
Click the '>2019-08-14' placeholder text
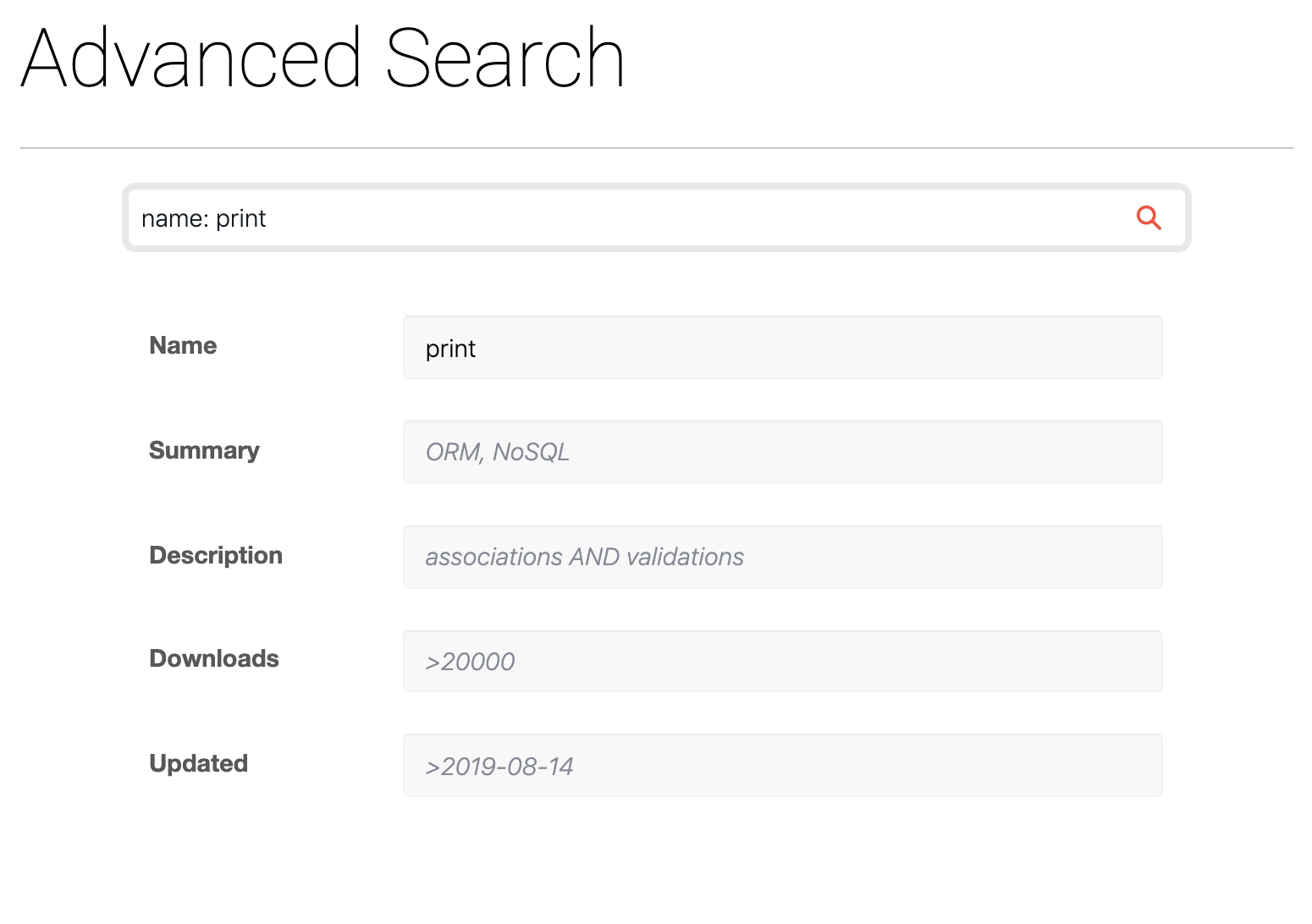499,767
